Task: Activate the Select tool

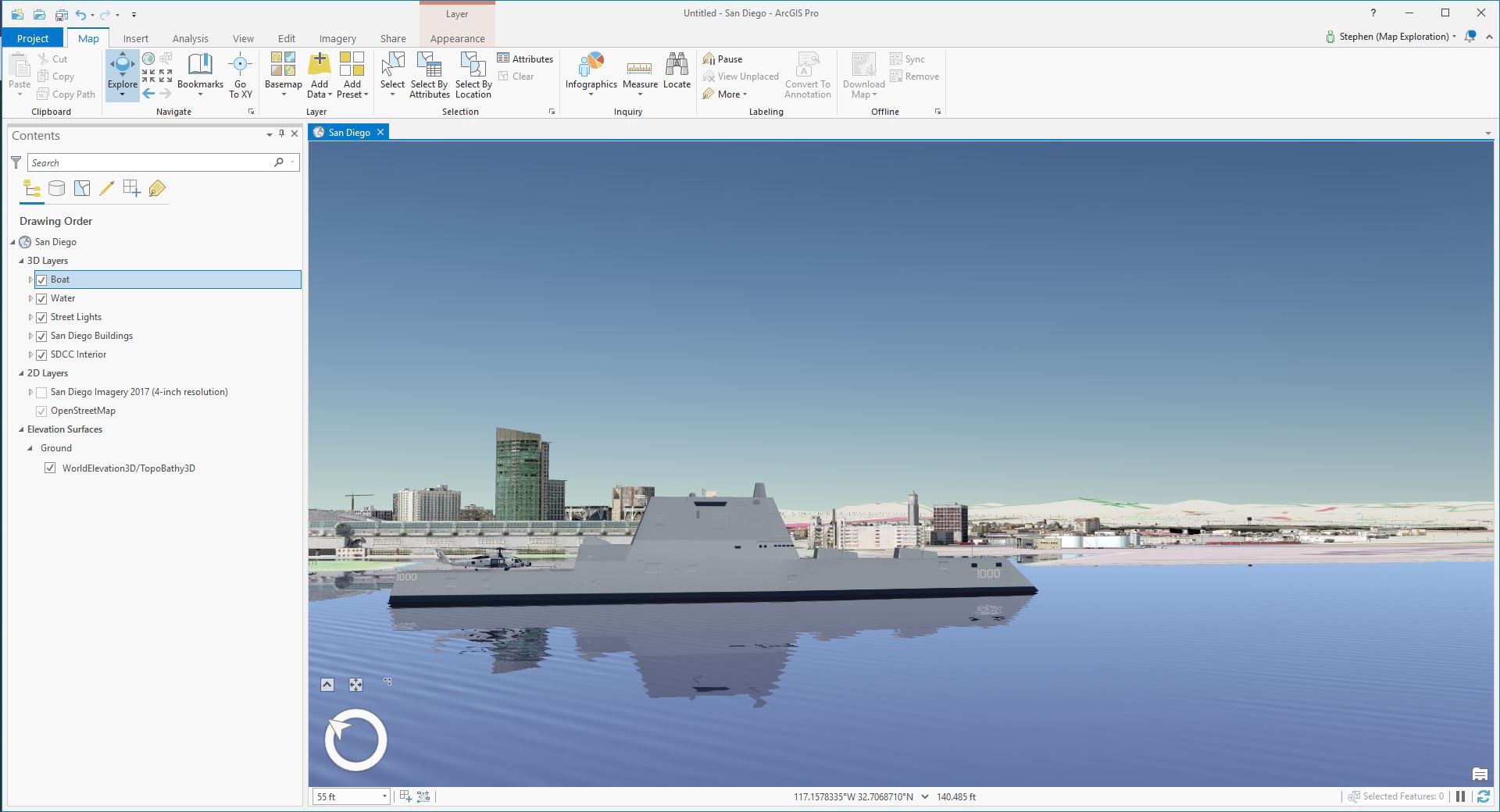Action: click(392, 75)
